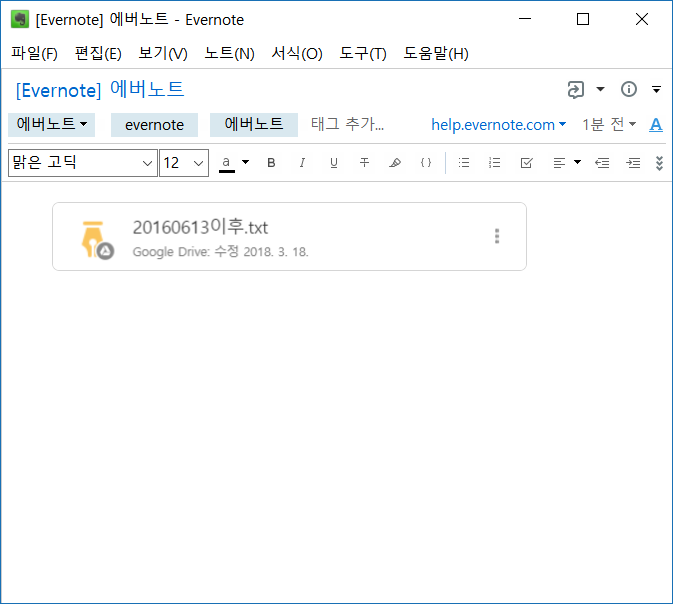Click the Evernote app icon in title bar

(x=20, y=19)
